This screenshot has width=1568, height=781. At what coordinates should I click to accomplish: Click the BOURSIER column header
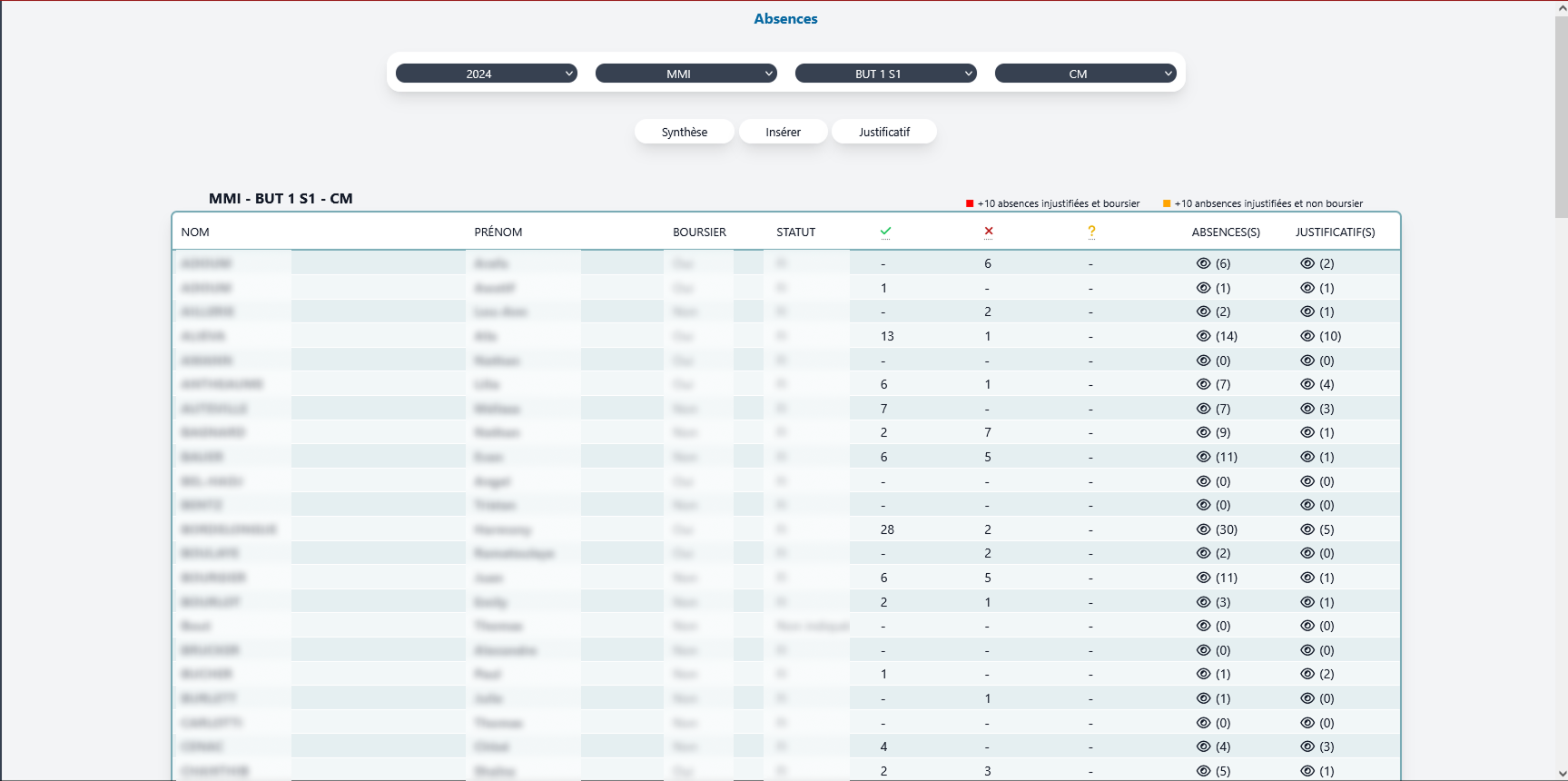pos(699,232)
